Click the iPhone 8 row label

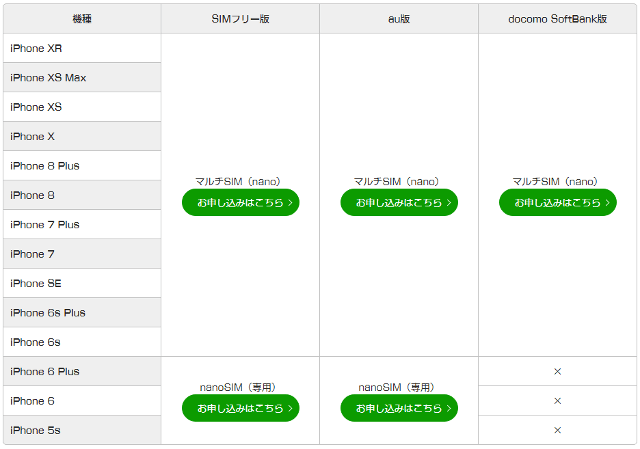click(32, 195)
